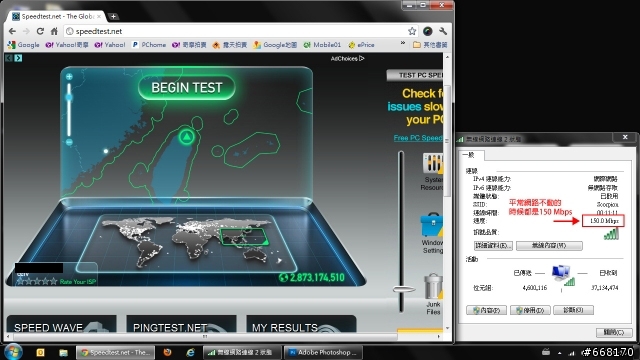Bookmark this page with the star icon
640x360 pixels.
click(x=412, y=31)
